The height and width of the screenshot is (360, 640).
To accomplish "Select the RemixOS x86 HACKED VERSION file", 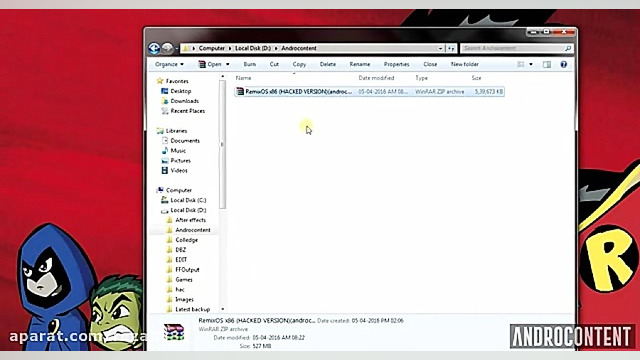I will click(x=369, y=91).
